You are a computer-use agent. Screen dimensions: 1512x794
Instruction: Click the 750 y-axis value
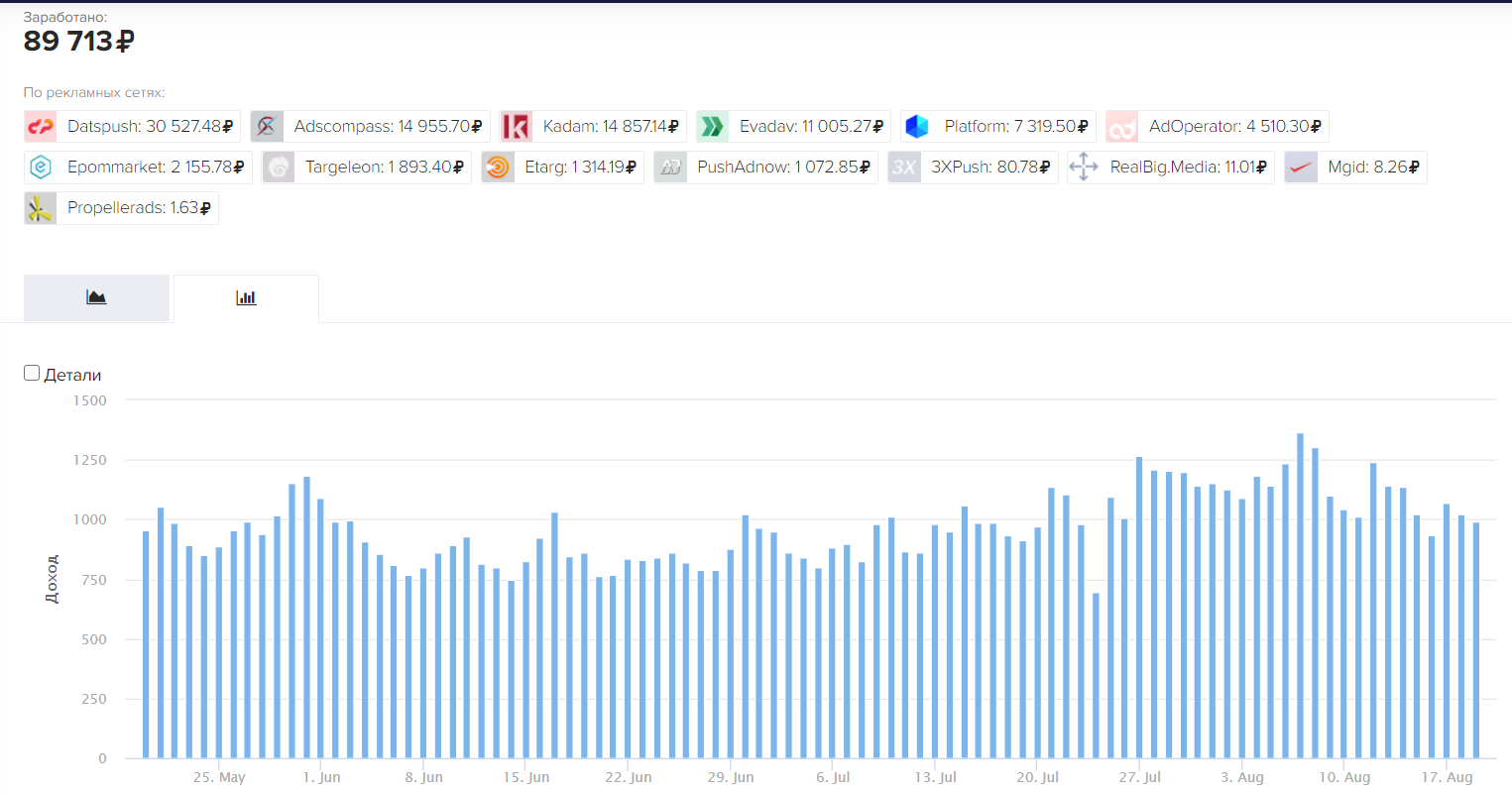93,580
